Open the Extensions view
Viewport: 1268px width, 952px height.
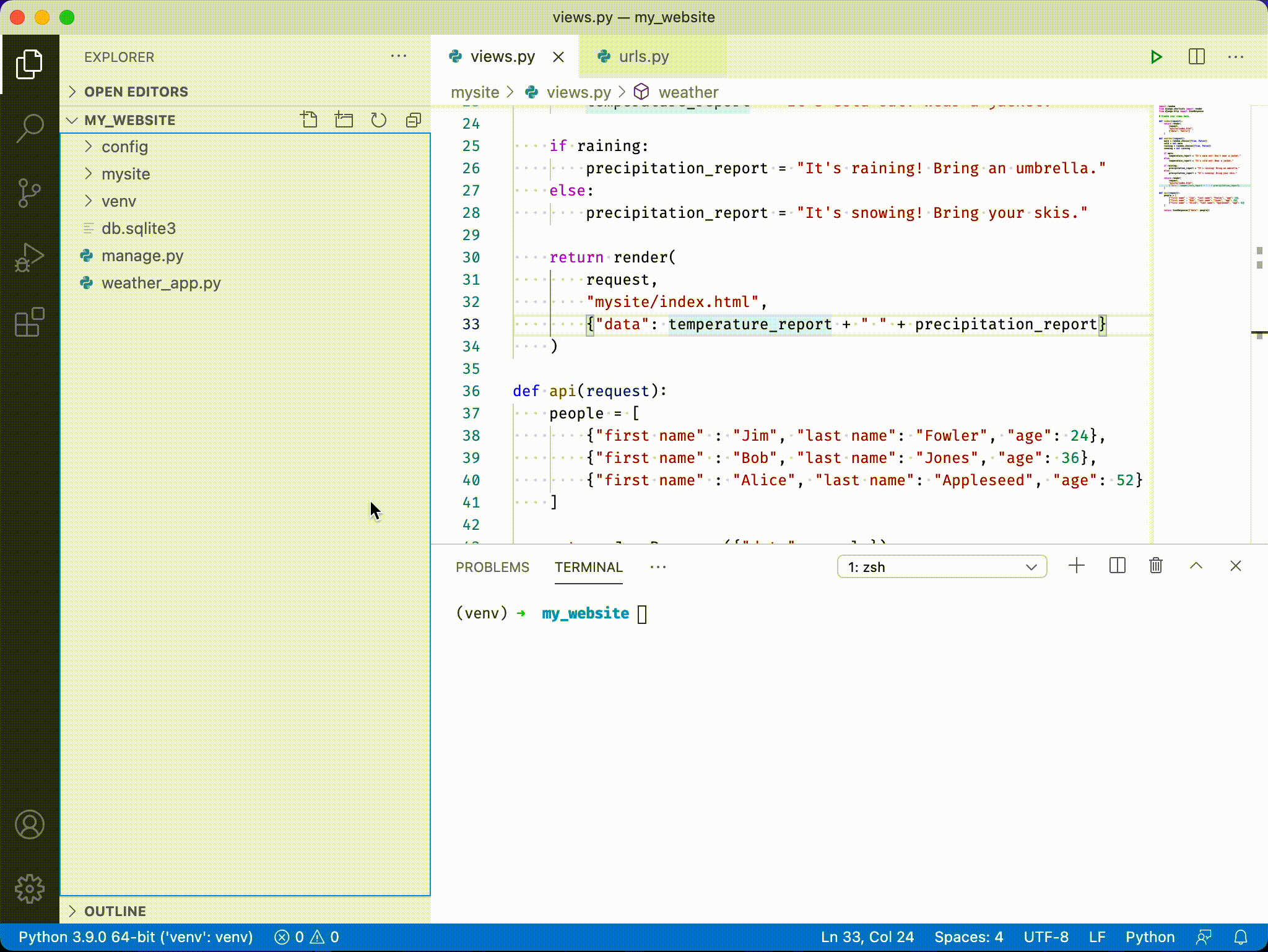[29, 322]
